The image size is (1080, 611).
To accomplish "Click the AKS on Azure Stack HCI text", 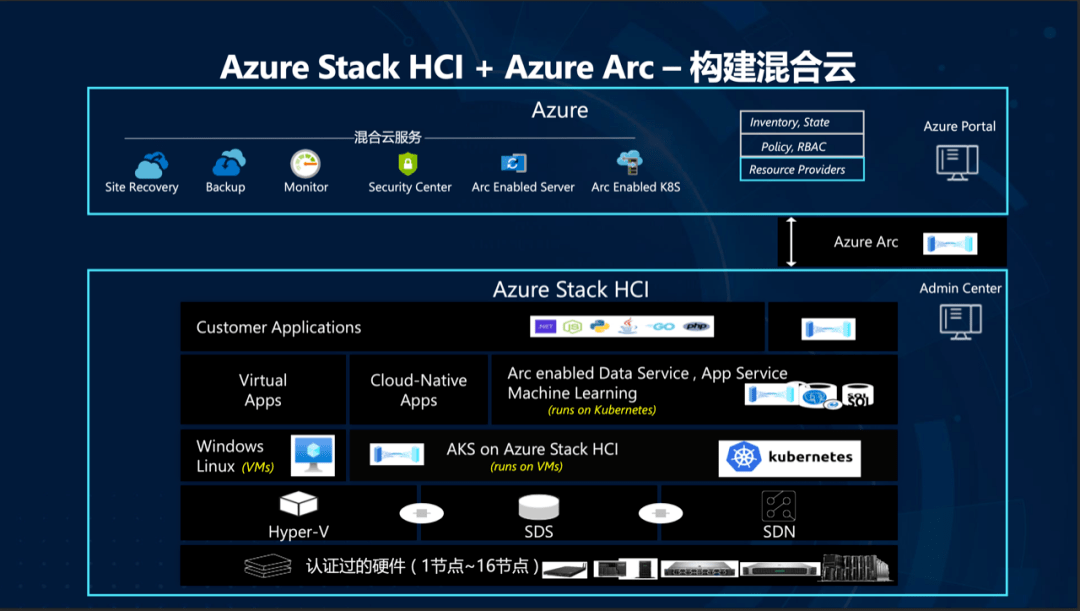I will tap(532, 449).
